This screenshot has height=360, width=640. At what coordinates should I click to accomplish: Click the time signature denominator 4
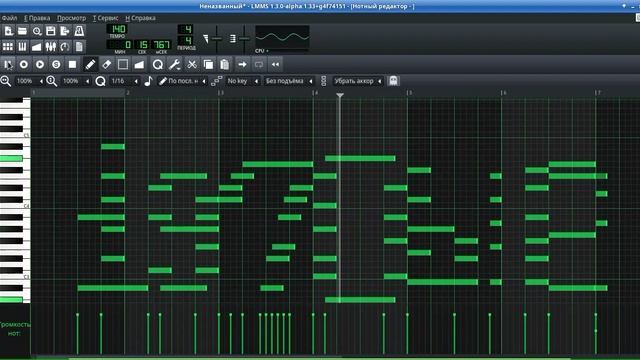[x=186, y=40]
